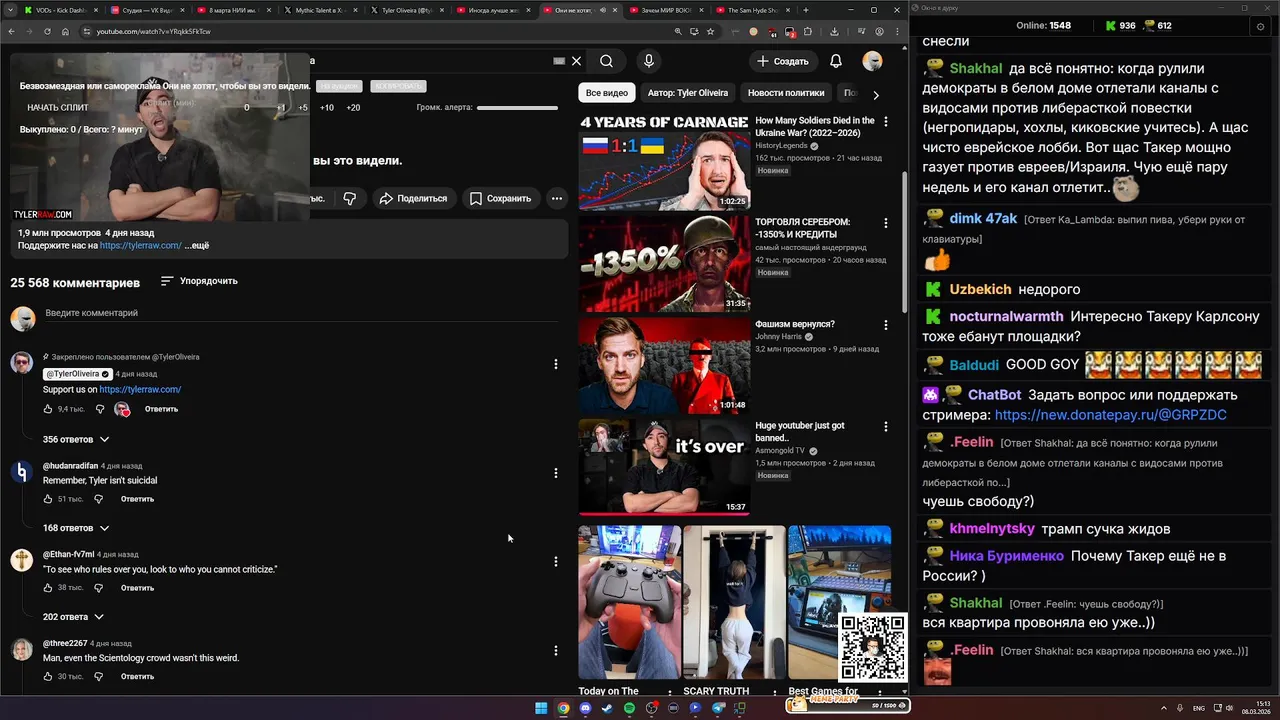Image resolution: width=1280 pixels, height=720 pixels.
Task: Open Chrome extensions puzzle icon
Action: (807, 31)
